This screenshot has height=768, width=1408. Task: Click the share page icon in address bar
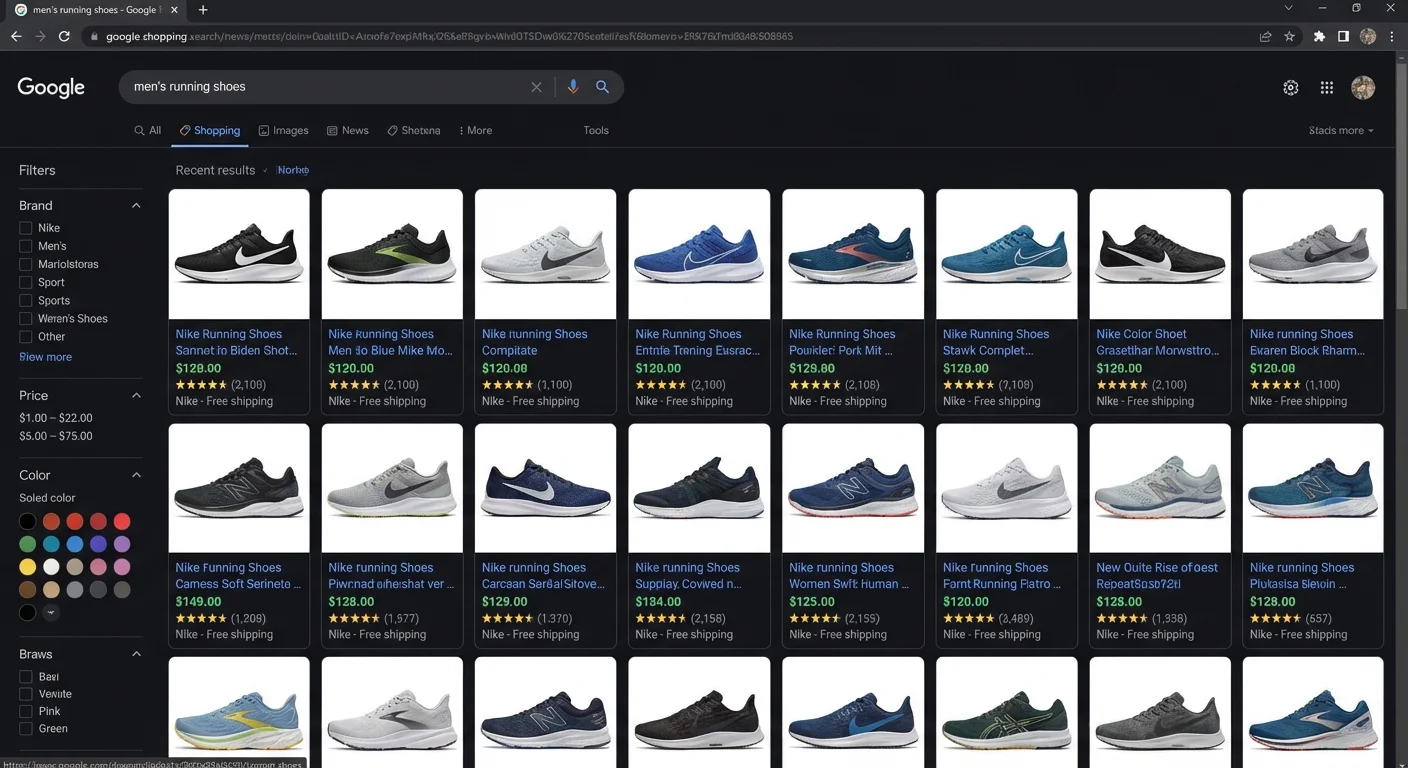(x=1265, y=36)
